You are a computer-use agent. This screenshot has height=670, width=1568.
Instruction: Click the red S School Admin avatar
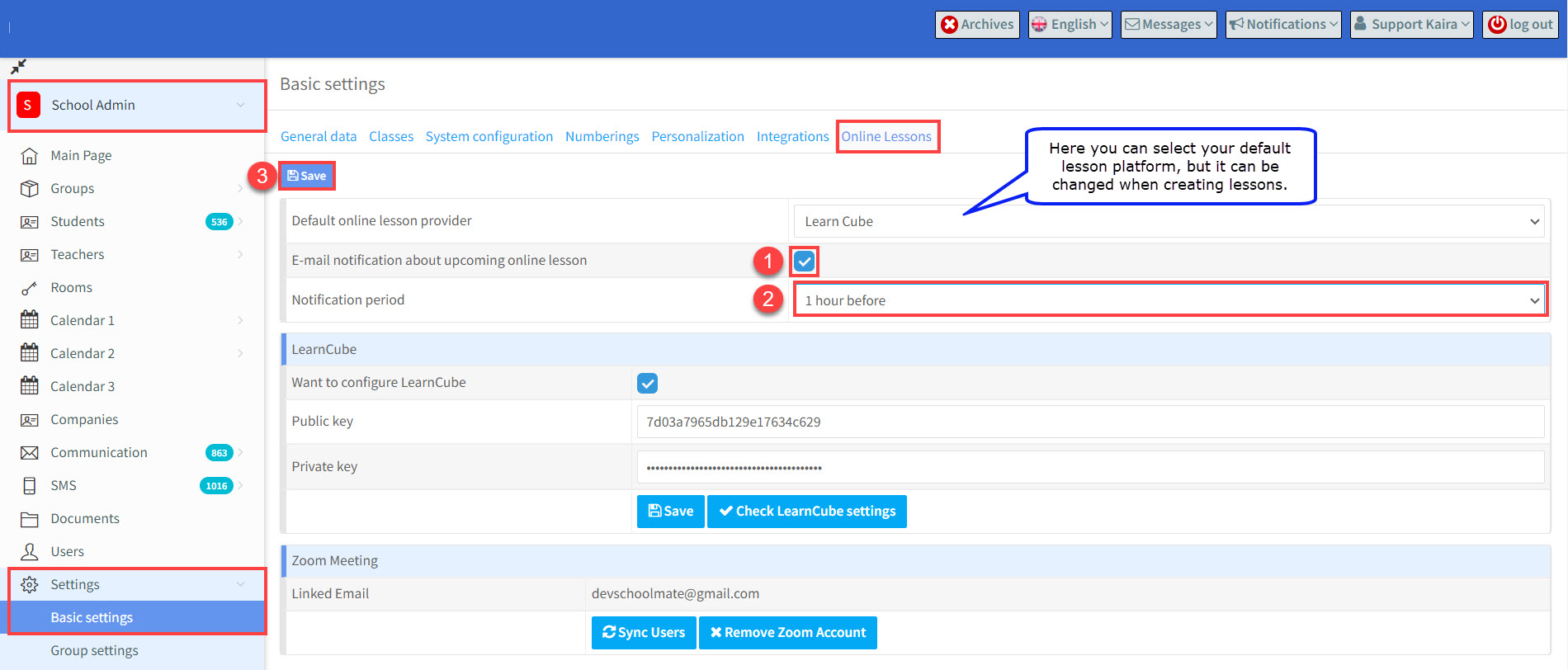click(28, 105)
